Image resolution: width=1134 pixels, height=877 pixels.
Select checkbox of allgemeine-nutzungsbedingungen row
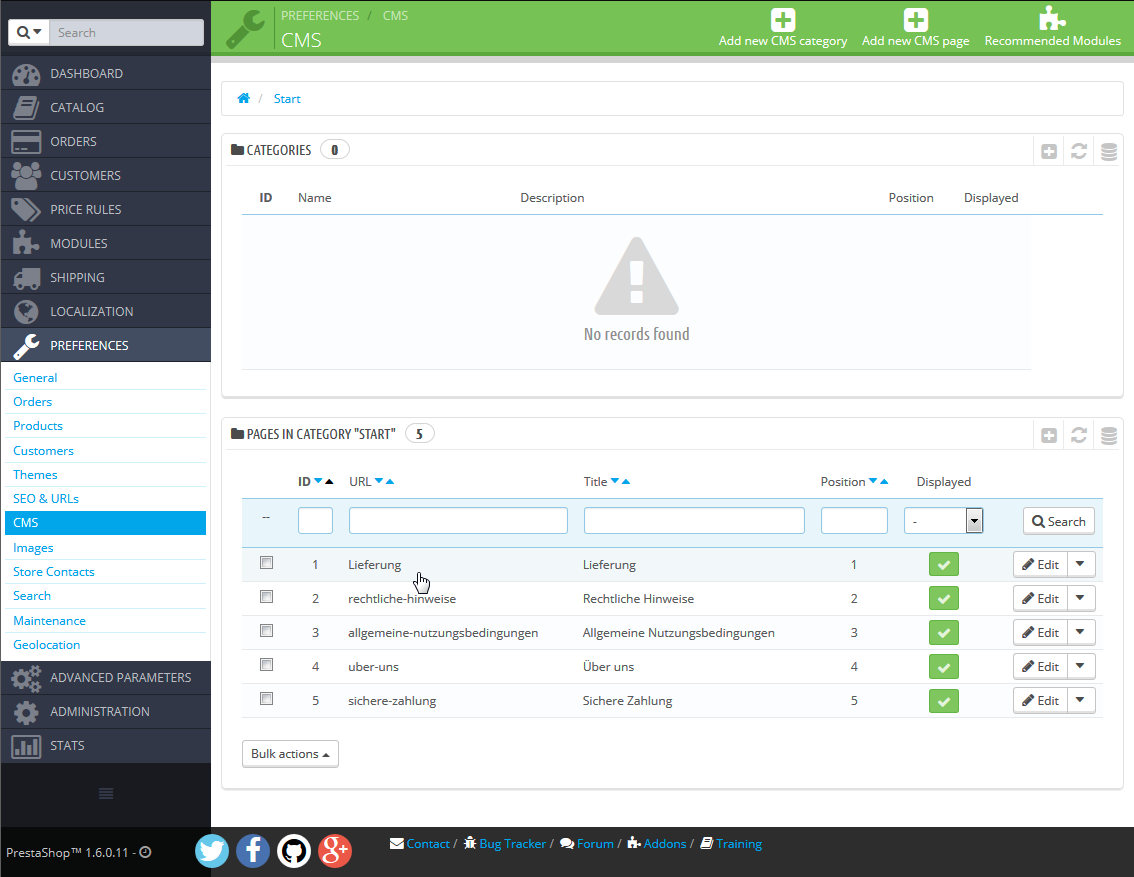click(x=266, y=630)
